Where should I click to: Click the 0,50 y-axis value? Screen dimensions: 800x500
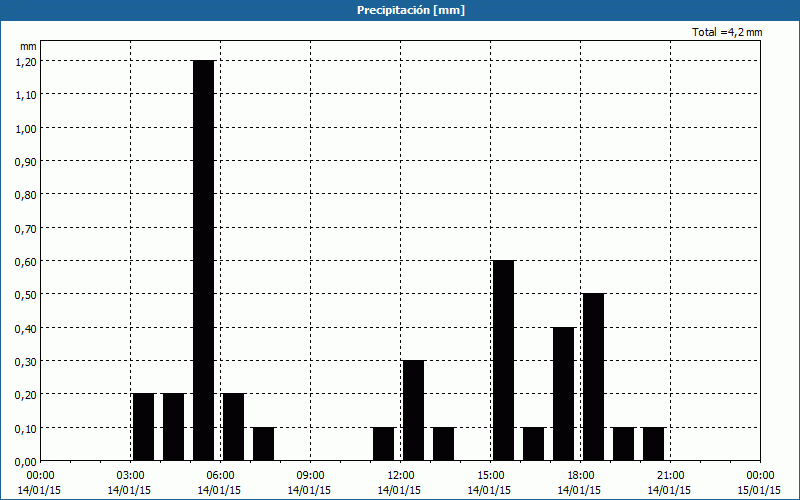coord(26,295)
